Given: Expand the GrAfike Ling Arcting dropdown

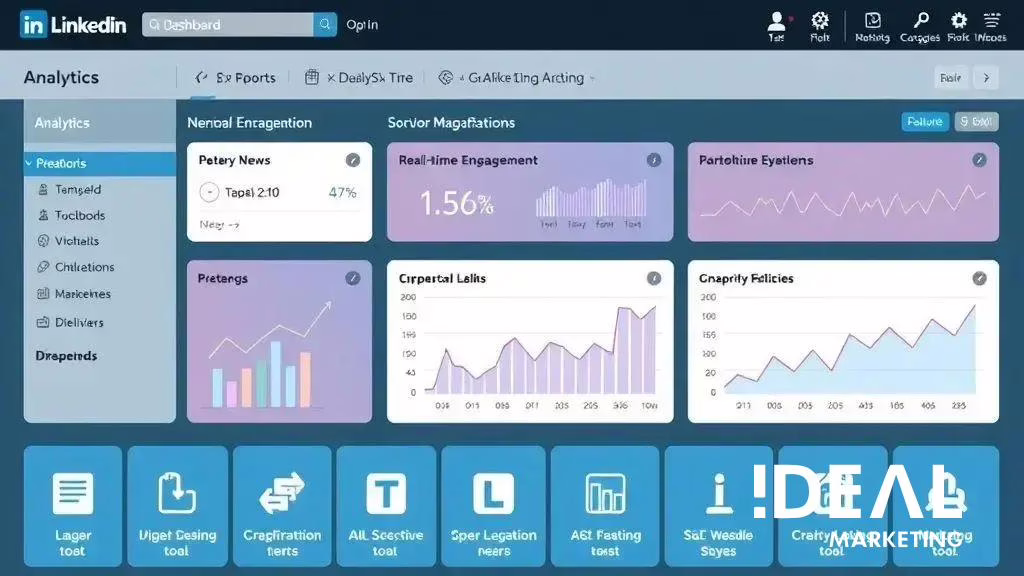Looking at the screenshot, I should [x=516, y=78].
